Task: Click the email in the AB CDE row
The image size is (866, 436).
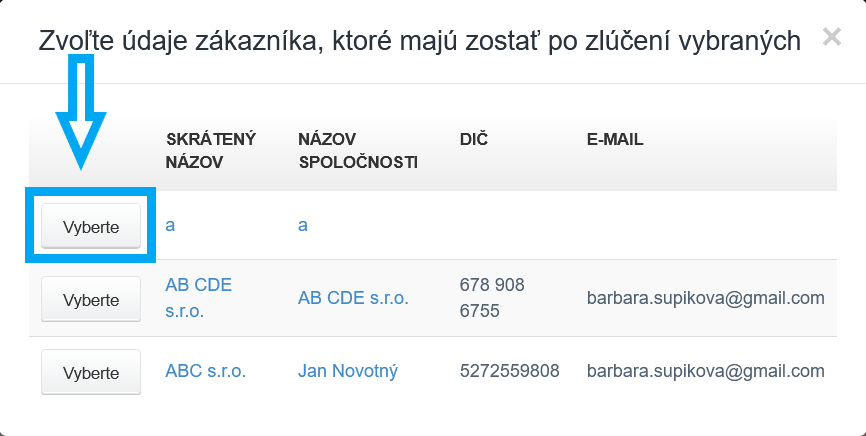Action: [x=705, y=298]
